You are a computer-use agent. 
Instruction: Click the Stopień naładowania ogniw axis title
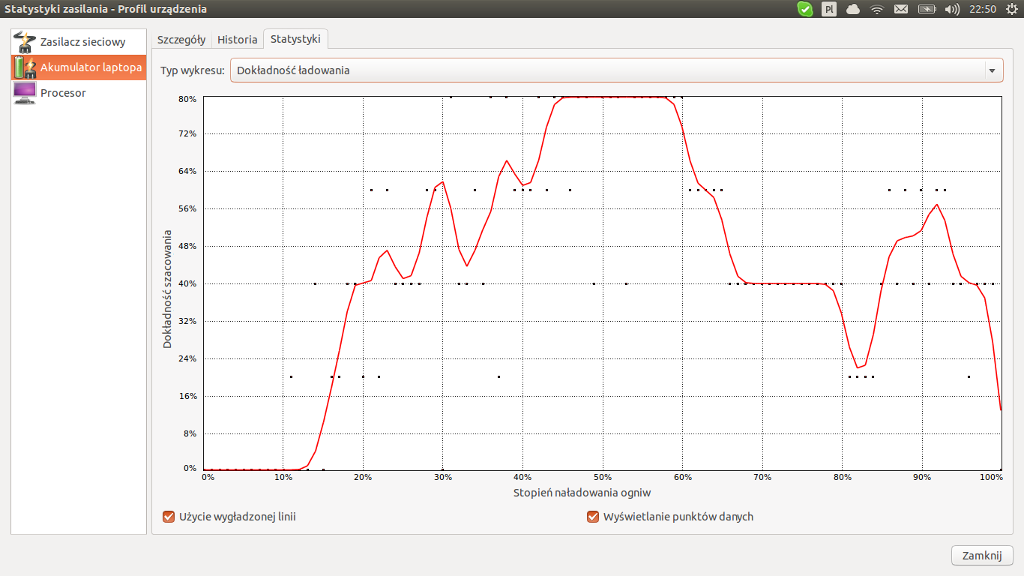[x=582, y=492]
